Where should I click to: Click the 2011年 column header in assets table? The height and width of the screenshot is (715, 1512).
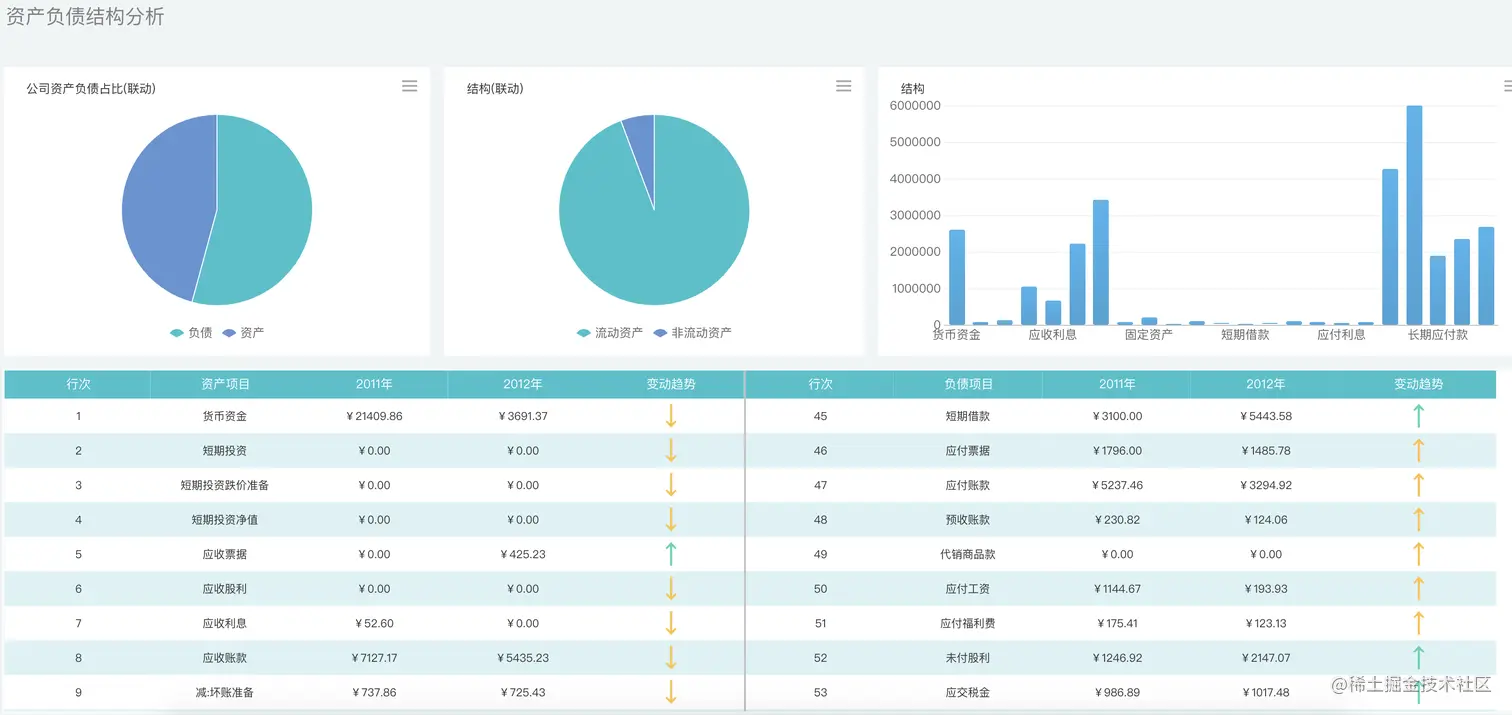click(x=373, y=383)
